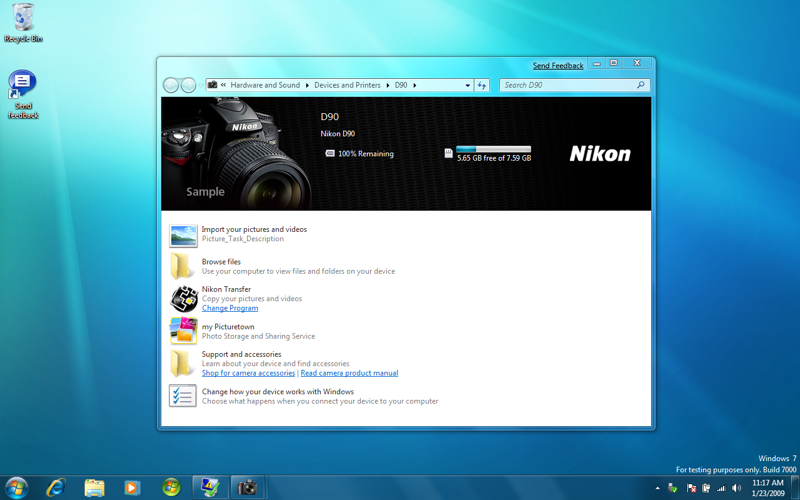Go back with the Back arrow button
This screenshot has width=800, height=500.
[x=171, y=85]
